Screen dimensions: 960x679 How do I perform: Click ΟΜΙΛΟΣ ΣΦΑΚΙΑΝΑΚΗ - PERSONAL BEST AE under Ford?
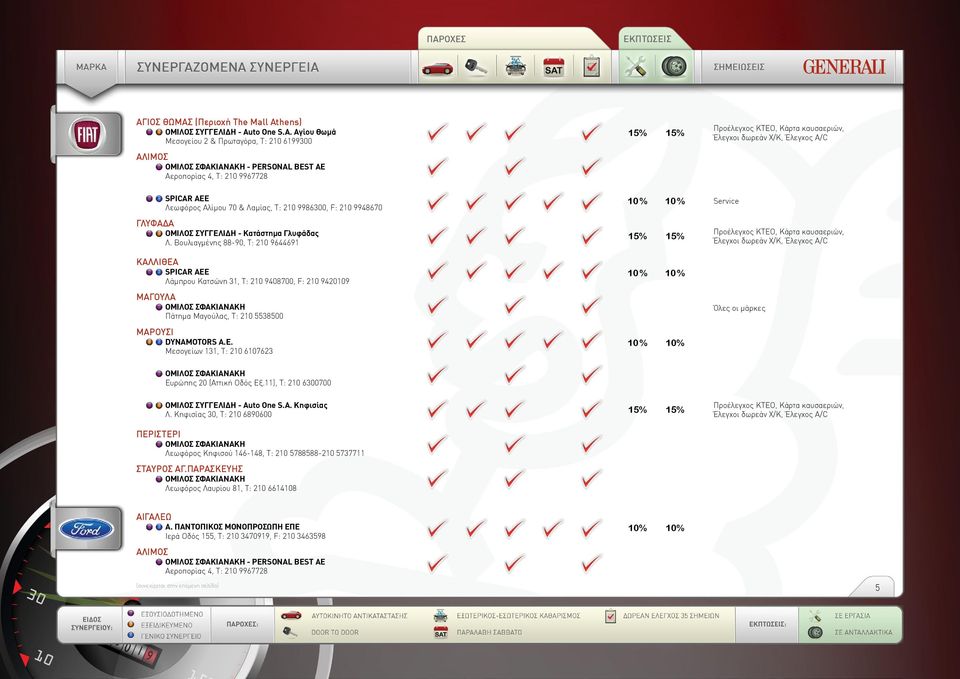pyautogui.click(x=245, y=561)
